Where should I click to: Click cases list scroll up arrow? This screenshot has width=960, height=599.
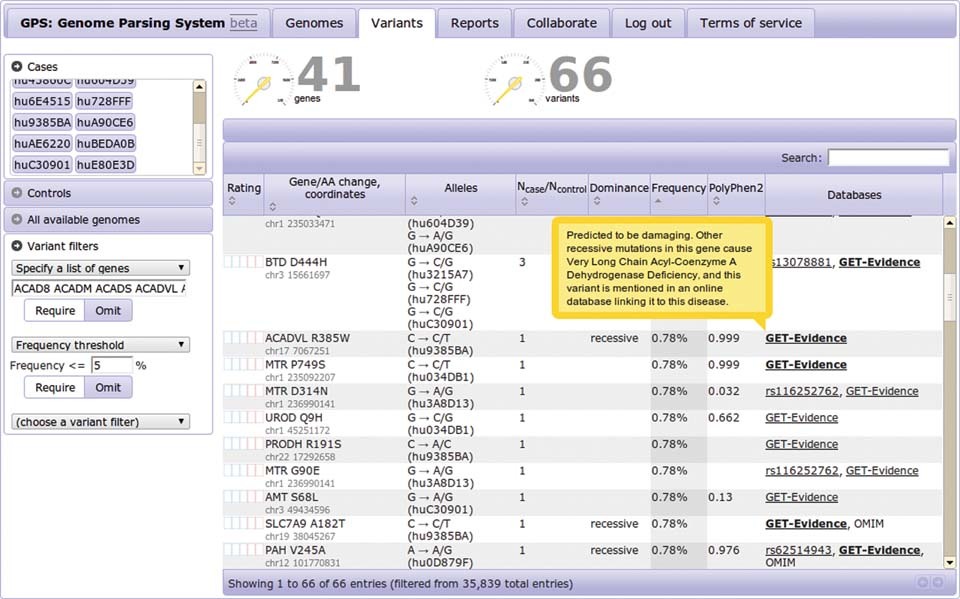(199, 86)
